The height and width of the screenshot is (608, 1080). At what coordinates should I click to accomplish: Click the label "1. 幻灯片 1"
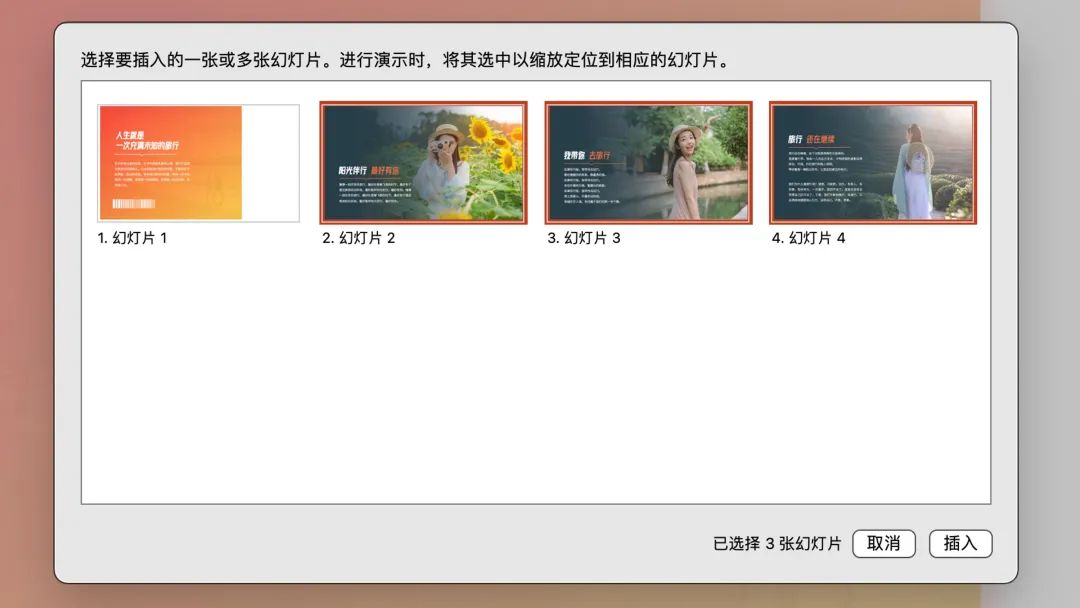coord(132,238)
